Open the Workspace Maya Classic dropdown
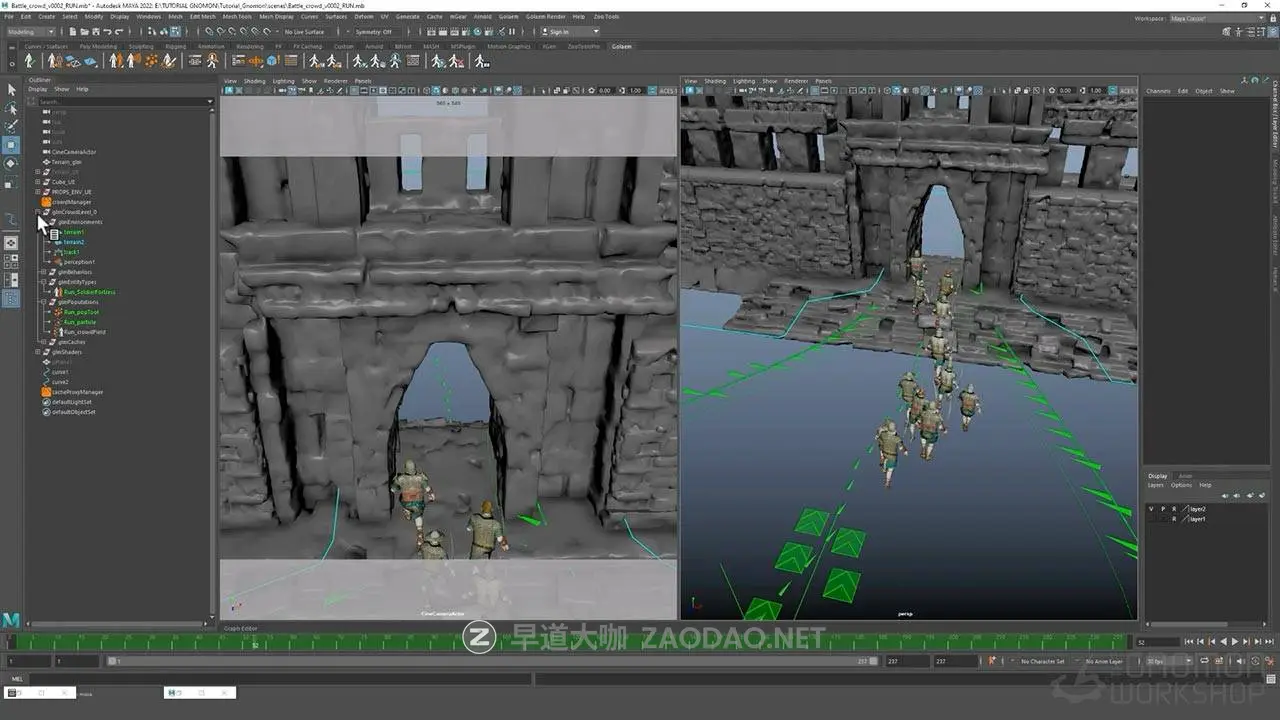The image size is (1280, 720). [x=1217, y=18]
